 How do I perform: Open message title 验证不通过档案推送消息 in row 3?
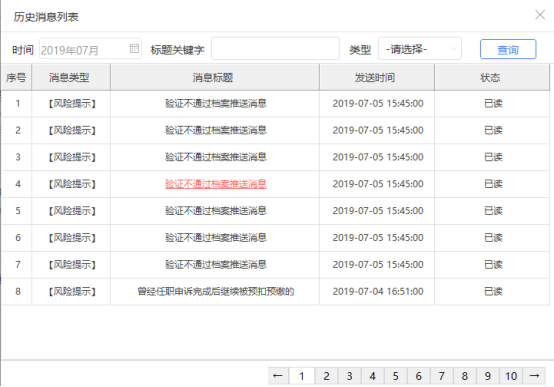click(216, 157)
